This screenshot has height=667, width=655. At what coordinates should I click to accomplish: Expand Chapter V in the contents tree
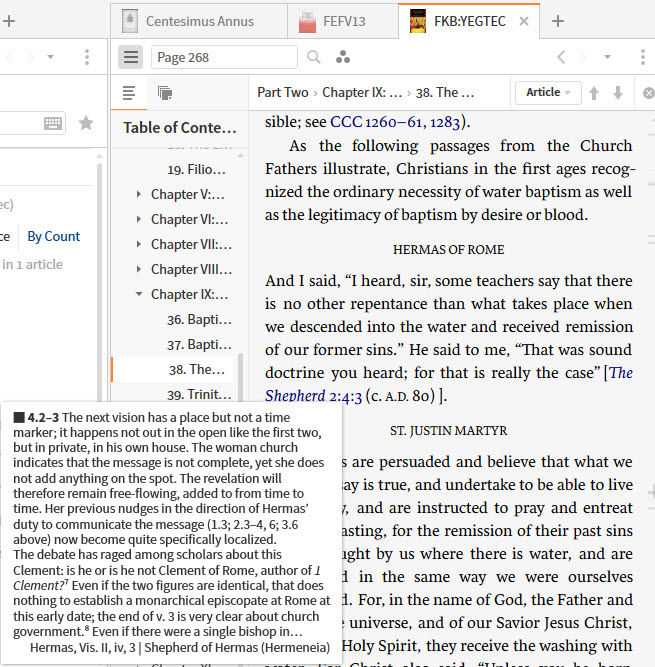(x=139, y=194)
